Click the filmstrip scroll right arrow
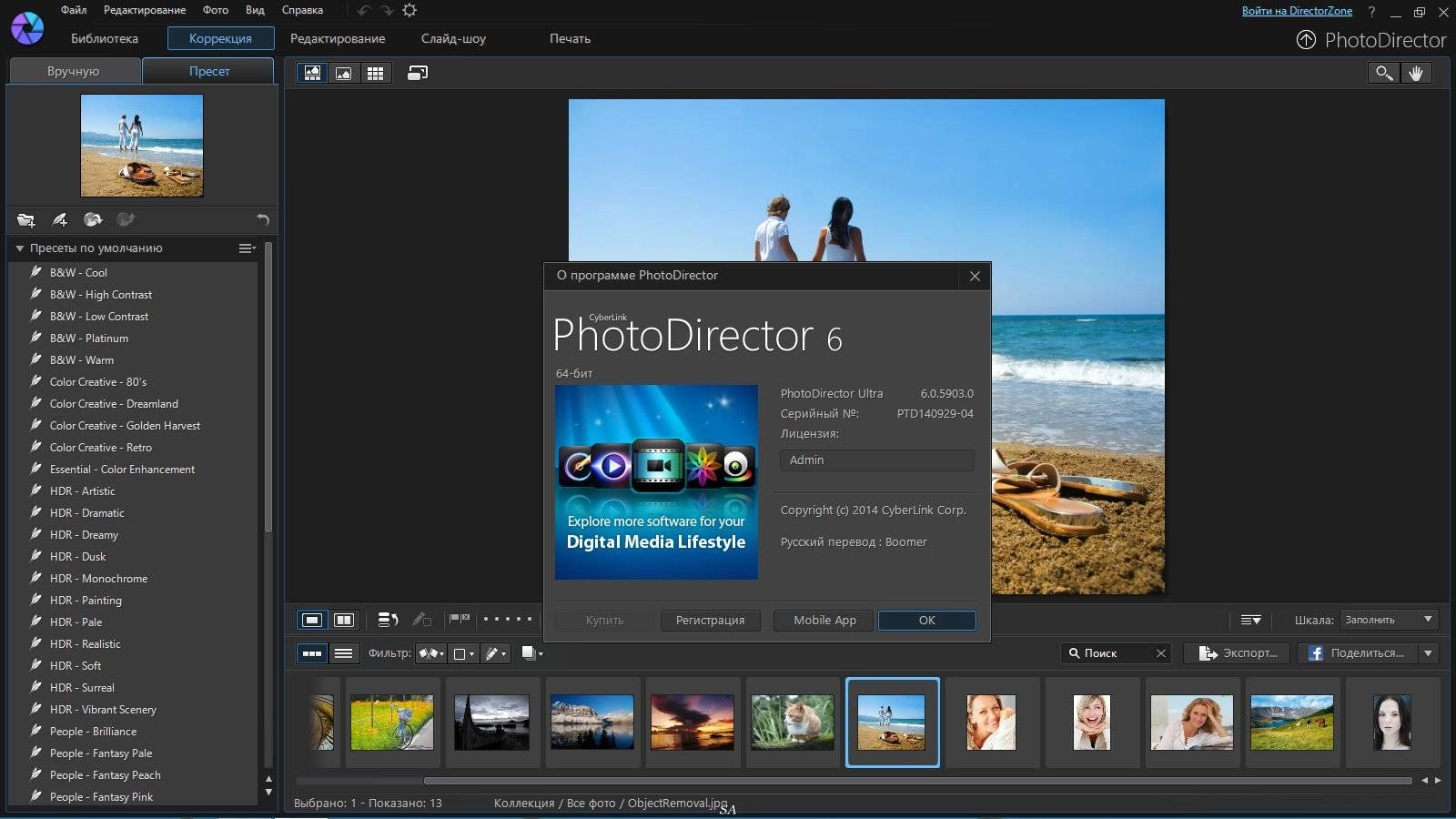This screenshot has height=819, width=1456. pyautogui.click(x=1438, y=781)
